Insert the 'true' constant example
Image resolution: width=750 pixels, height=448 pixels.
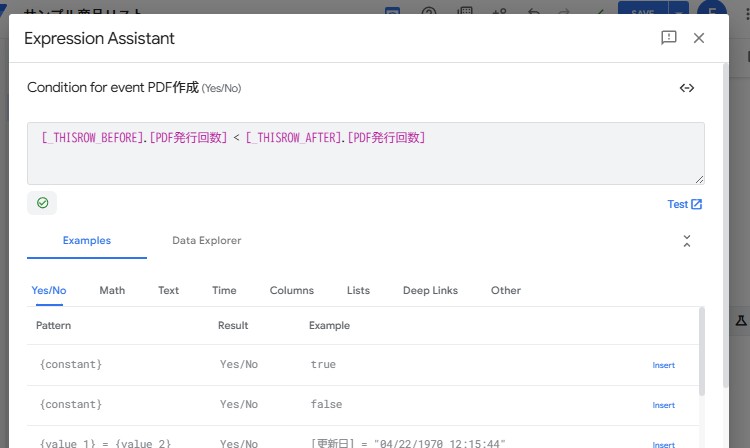pos(663,365)
